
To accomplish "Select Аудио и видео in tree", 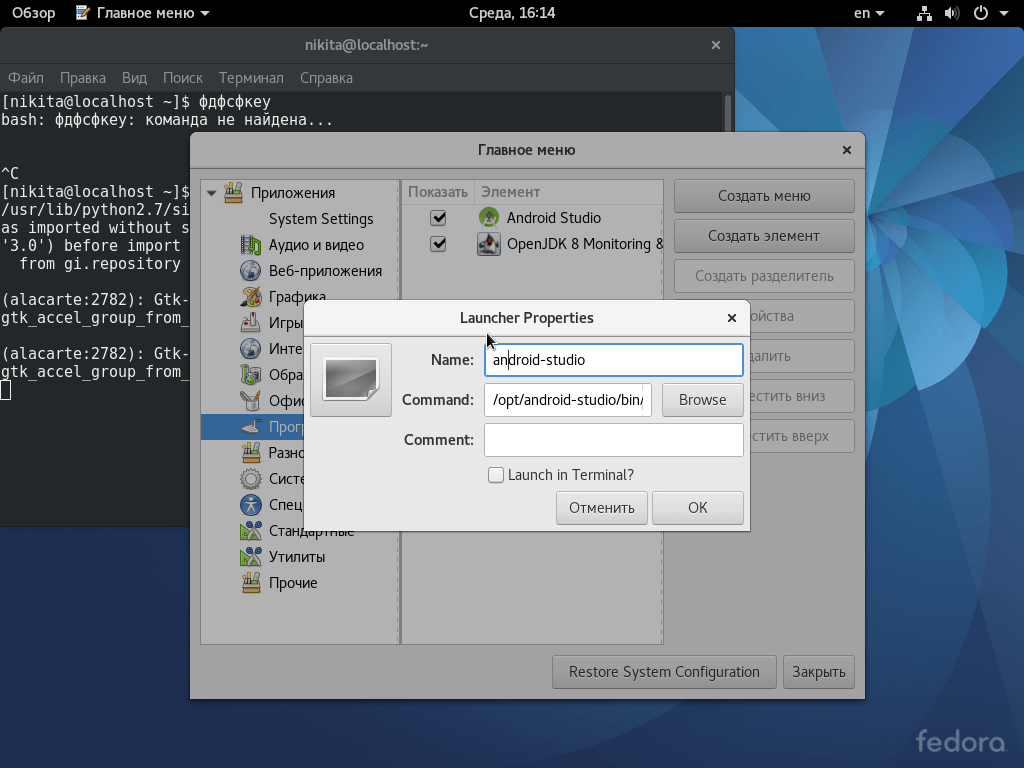I will [316, 245].
